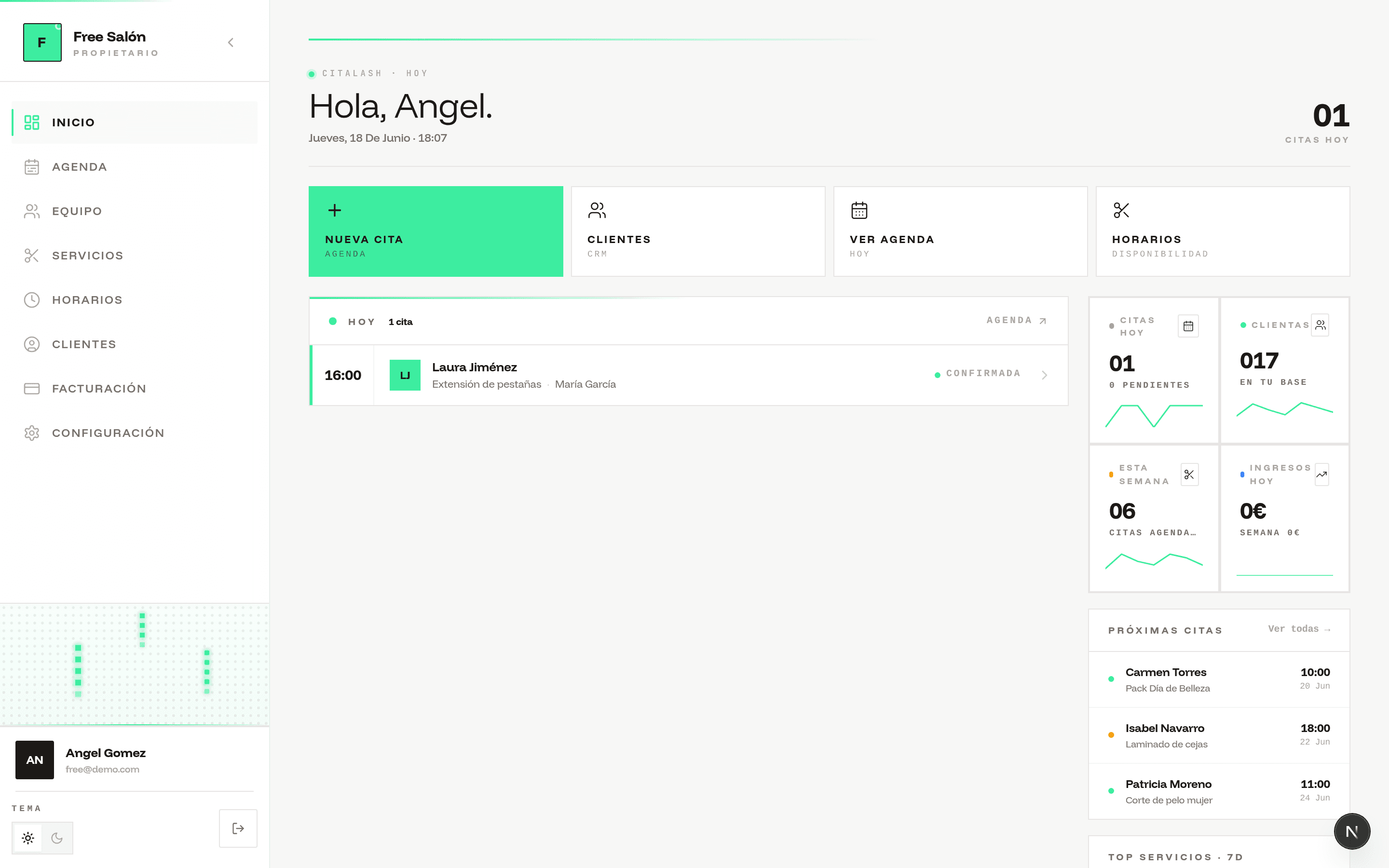1389x868 pixels.
Task: Open the Equipo section
Action: 134,211
